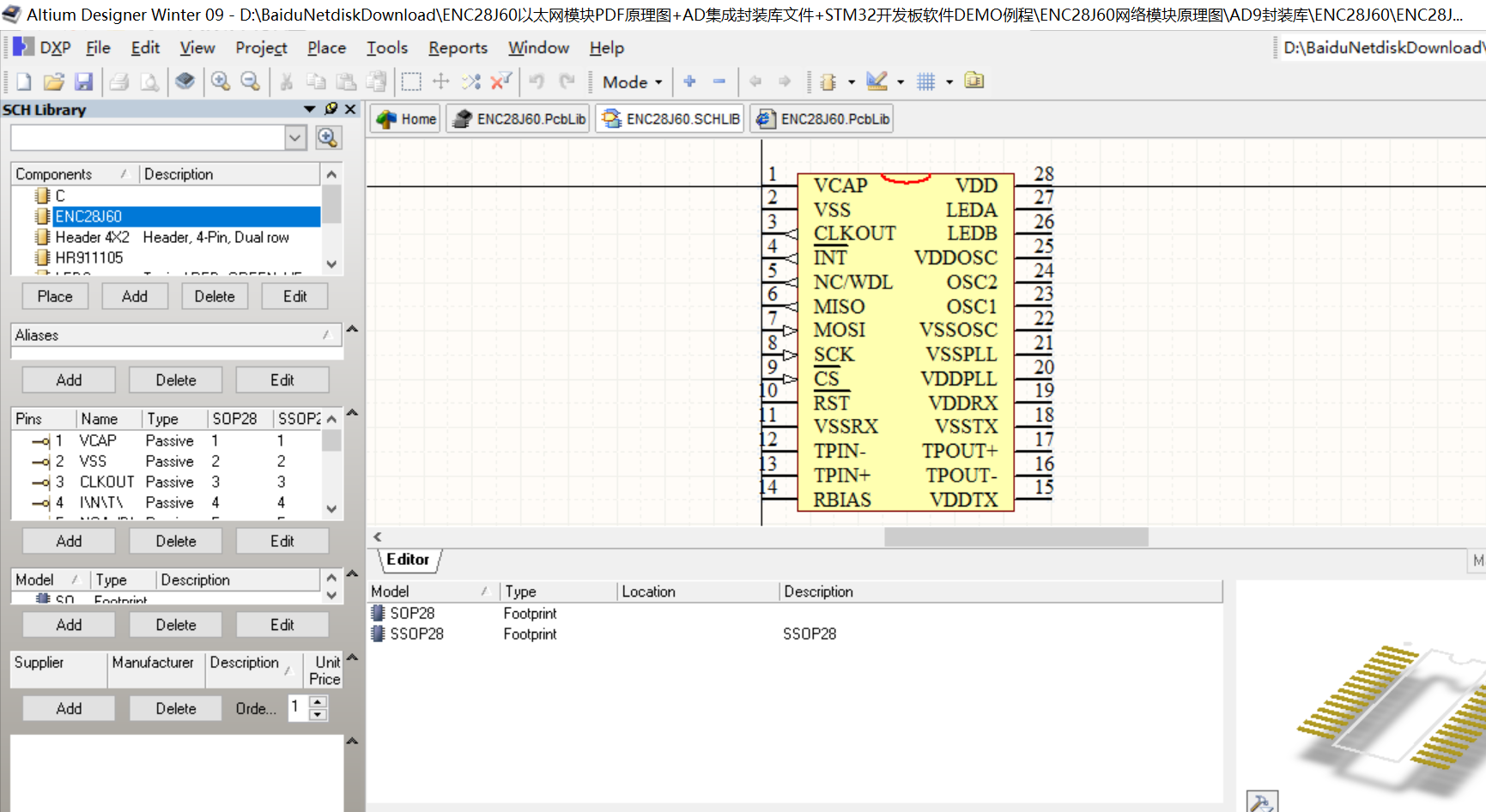Click the layers/devices view toolbar icon
Viewport: 1486px width, 812px height.
185,82
